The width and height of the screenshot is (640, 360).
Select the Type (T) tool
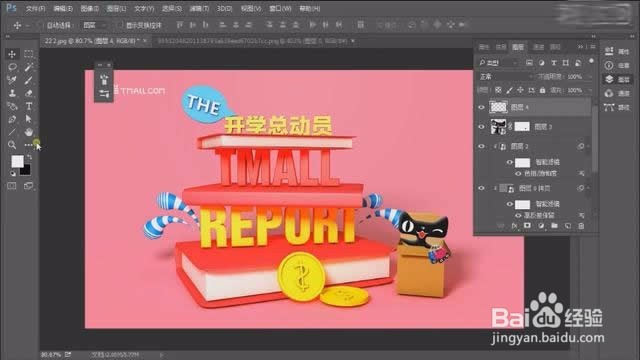[29, 106]
